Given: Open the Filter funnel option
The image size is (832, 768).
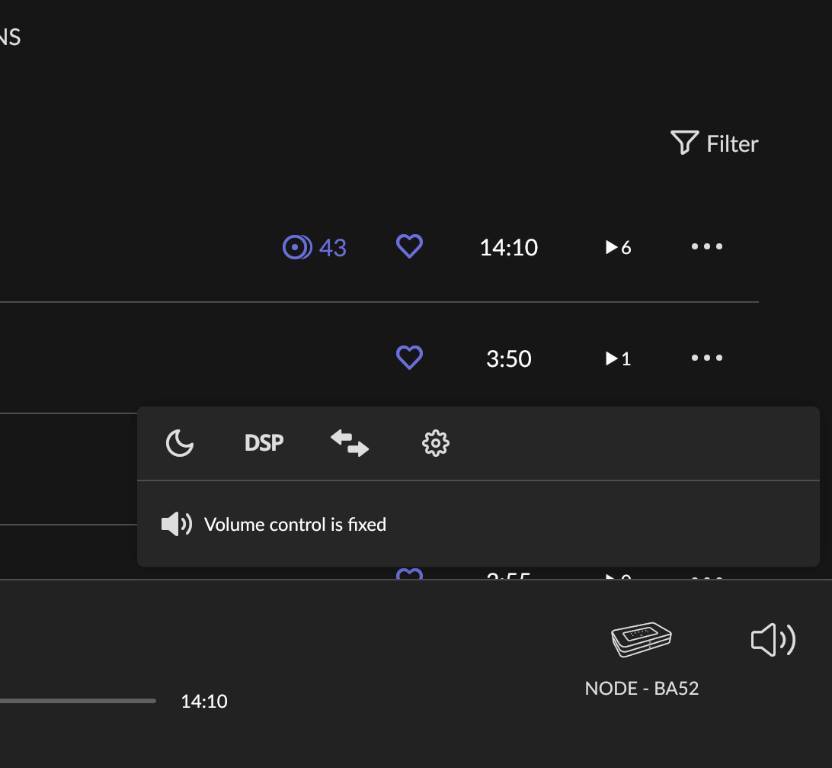Looking at the screenshot, I should click(714, 143).
